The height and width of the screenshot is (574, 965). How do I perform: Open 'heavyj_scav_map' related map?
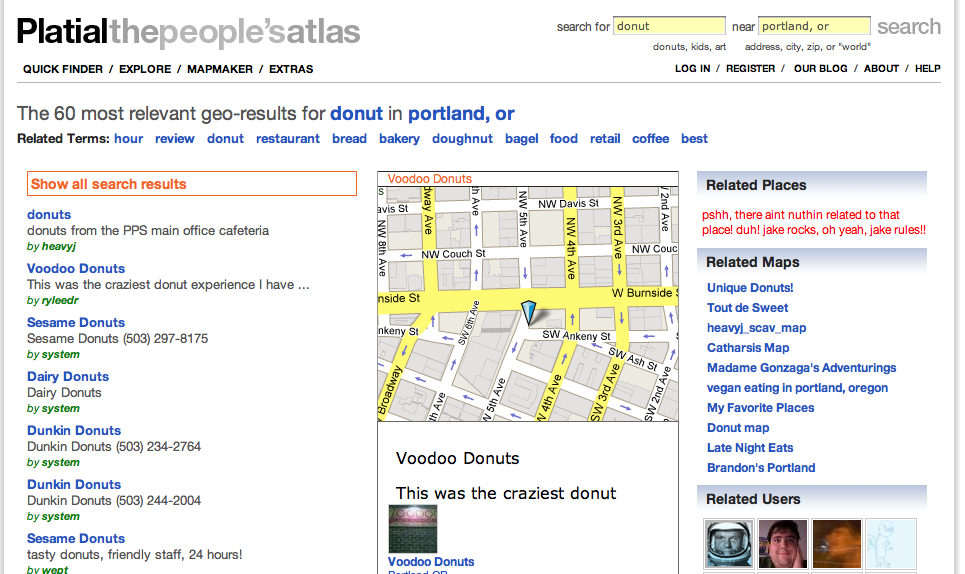756,328
